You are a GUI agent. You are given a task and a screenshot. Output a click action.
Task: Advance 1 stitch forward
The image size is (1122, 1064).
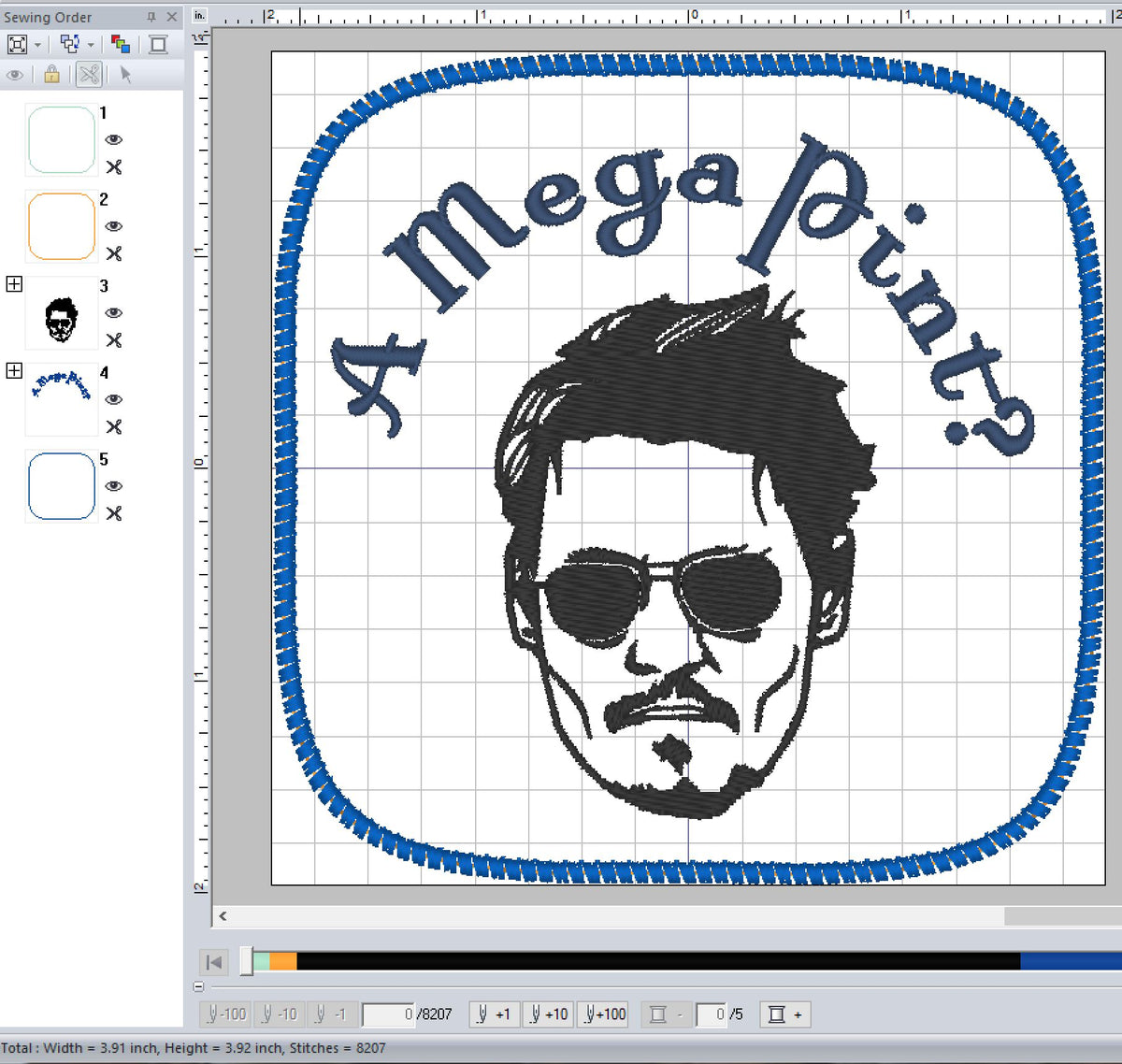point(493,1014)
